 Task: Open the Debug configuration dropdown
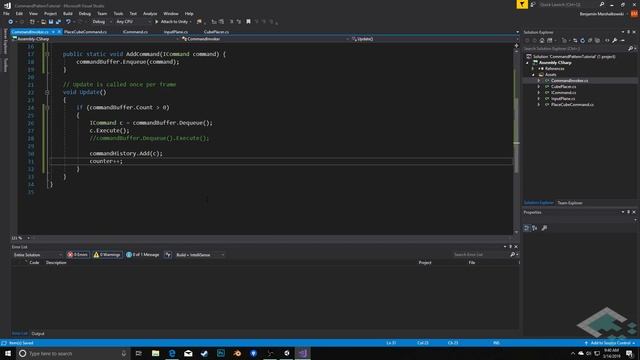coord(101,22)
